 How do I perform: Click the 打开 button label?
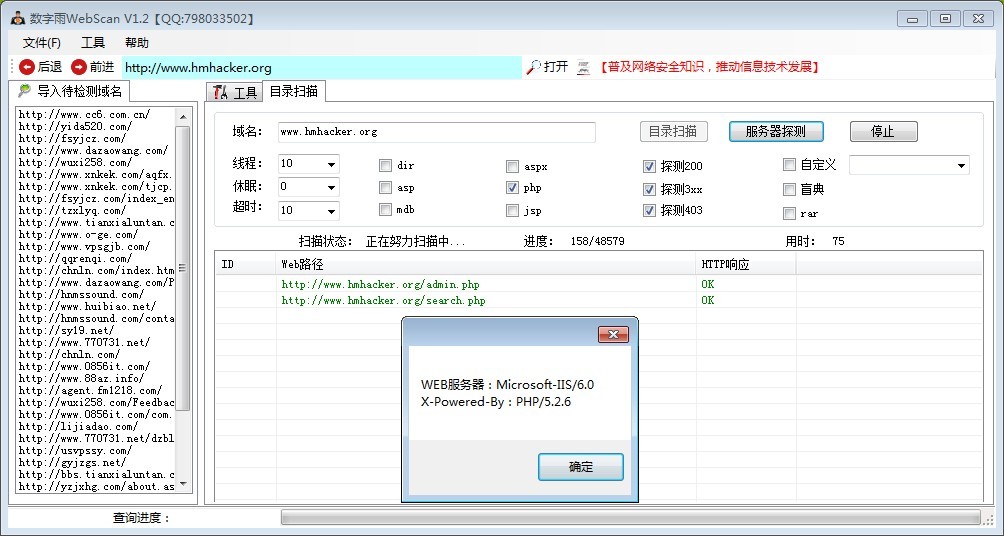pyautogui.click(x=556, y=67)
